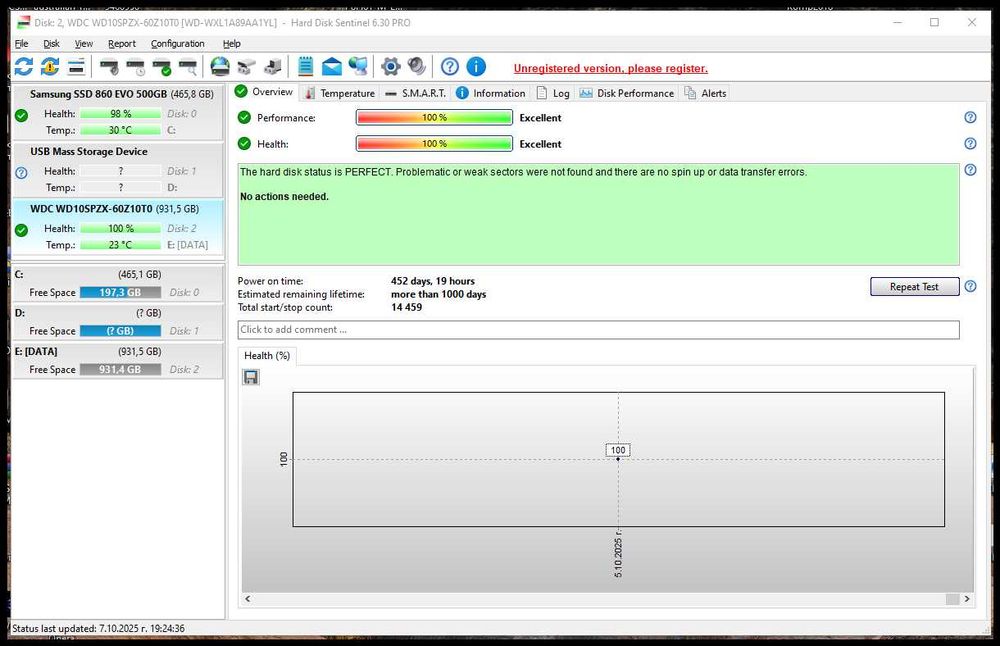Viewport: 1000px width, 646px height.
Task: Click Samsung SSD Temp 30 °C bar
Action: point(121,130)
